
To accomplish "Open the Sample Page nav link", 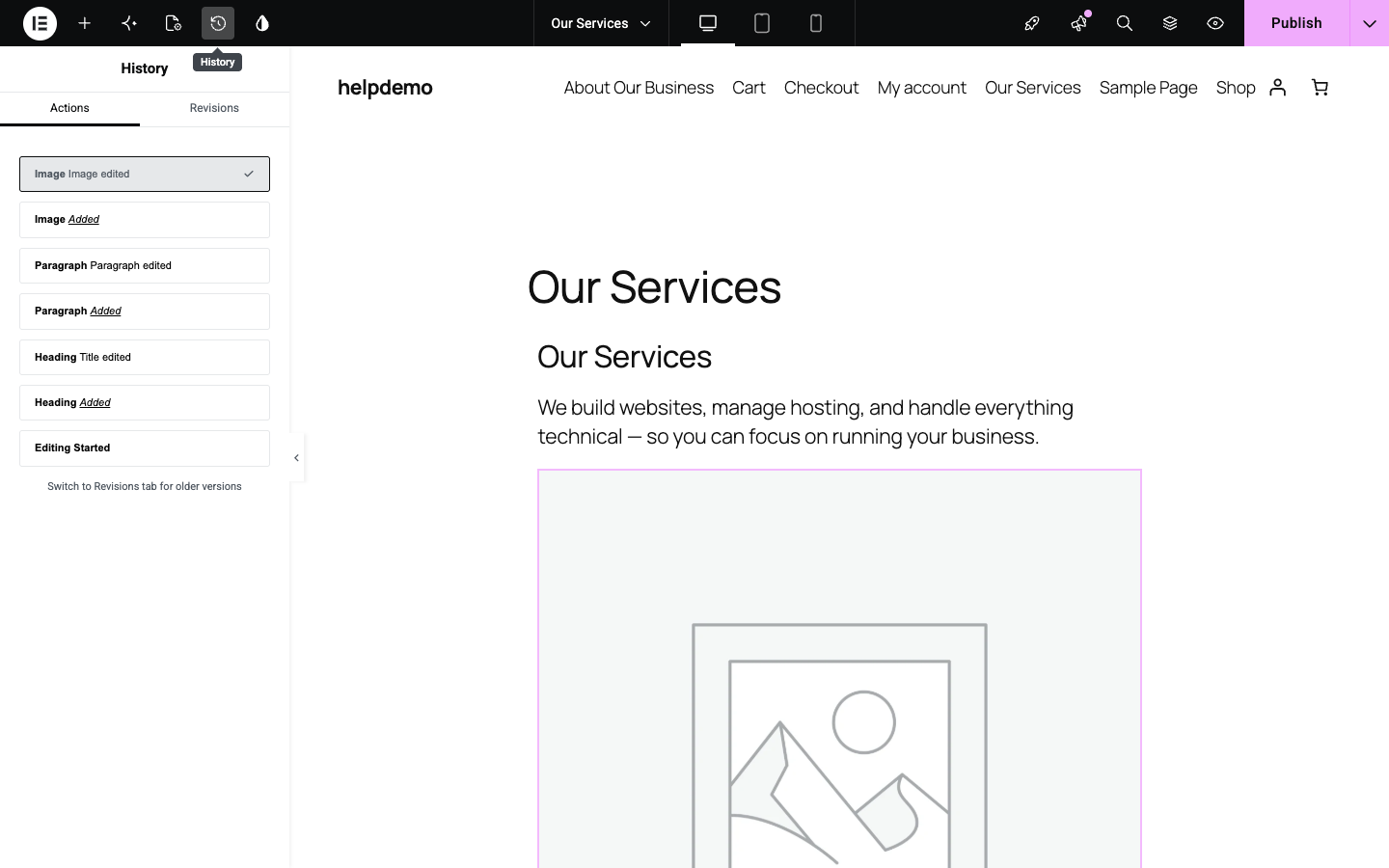I will 1148,88.
